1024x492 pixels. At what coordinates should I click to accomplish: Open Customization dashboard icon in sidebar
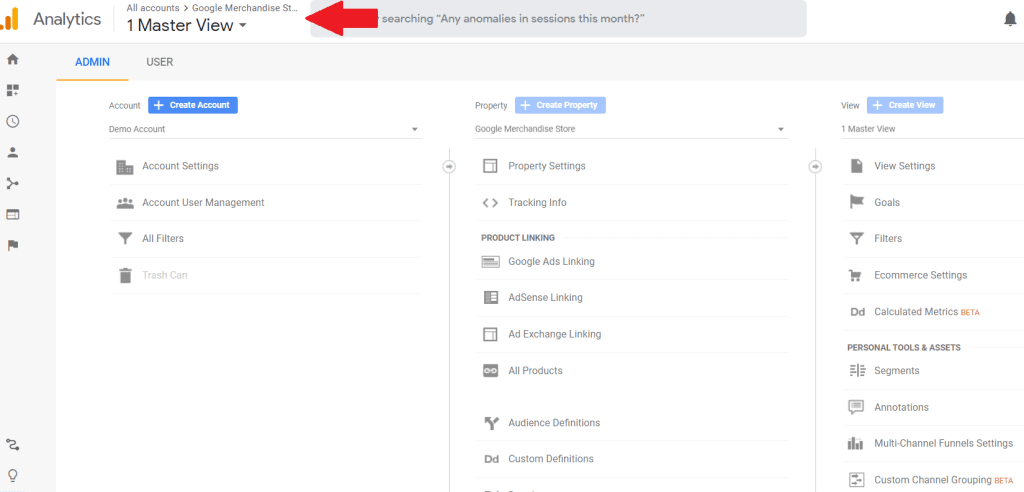click(x=12, y=90)
